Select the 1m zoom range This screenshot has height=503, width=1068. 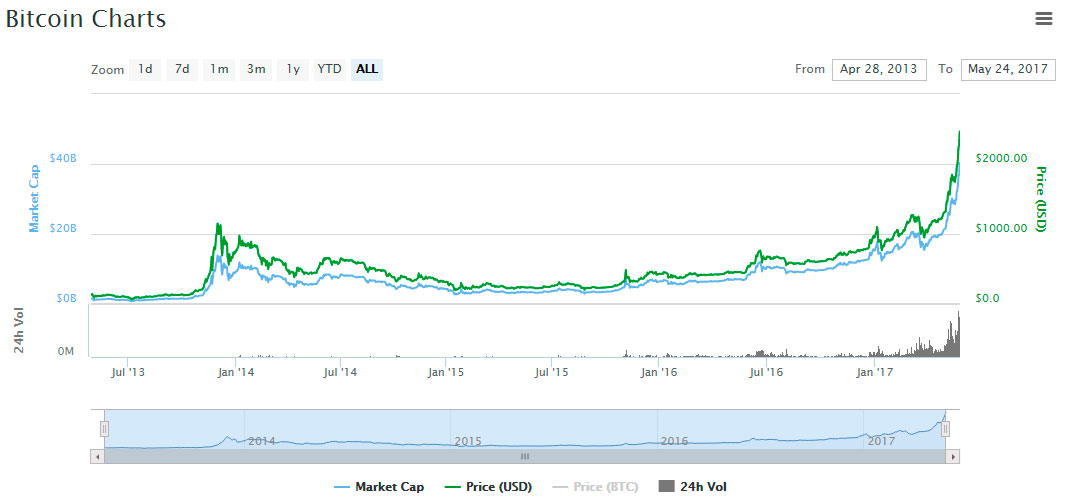click(x=219, y=69)
